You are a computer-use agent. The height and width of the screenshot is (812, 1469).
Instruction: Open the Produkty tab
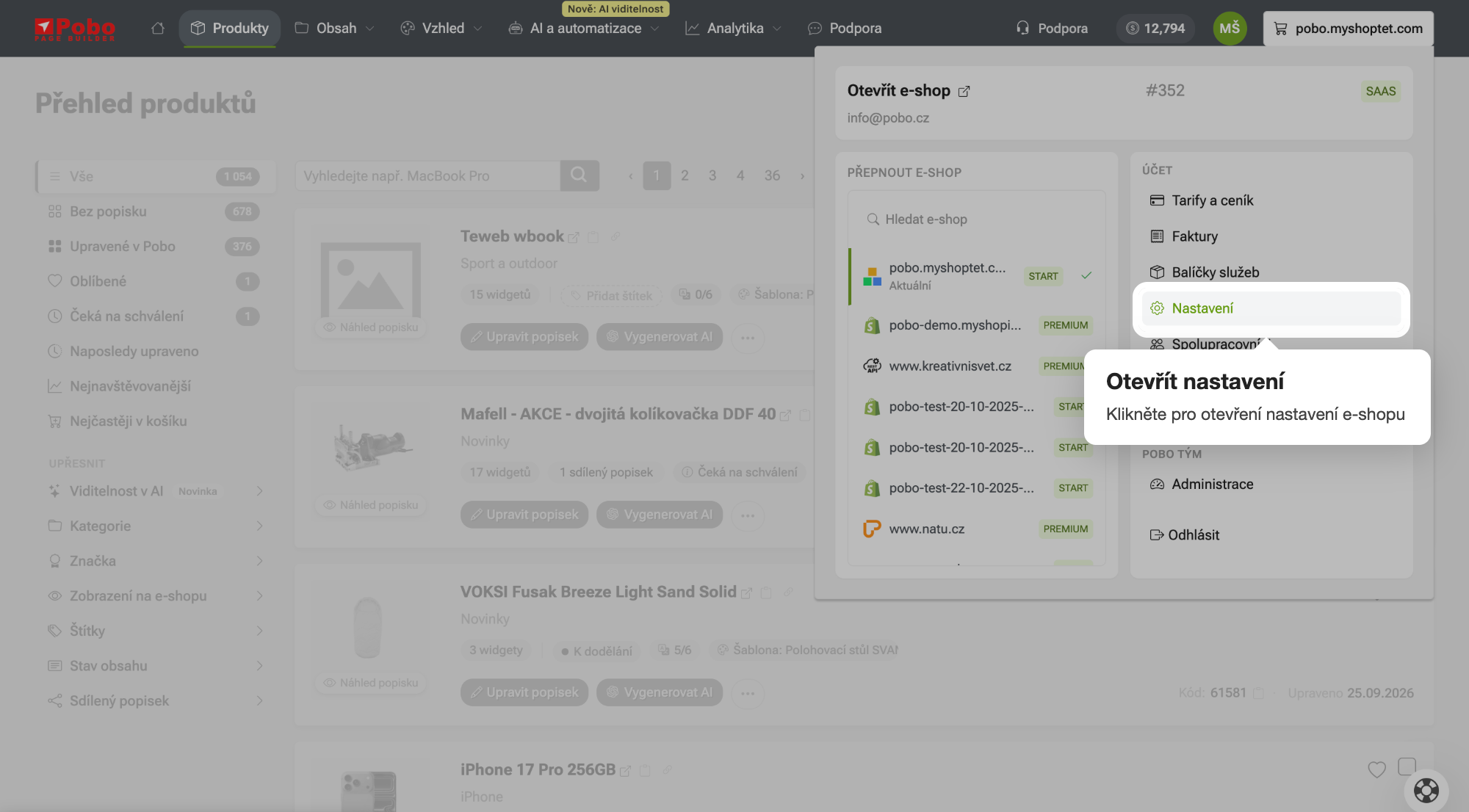pyautogui.click(x=230, y=28)
